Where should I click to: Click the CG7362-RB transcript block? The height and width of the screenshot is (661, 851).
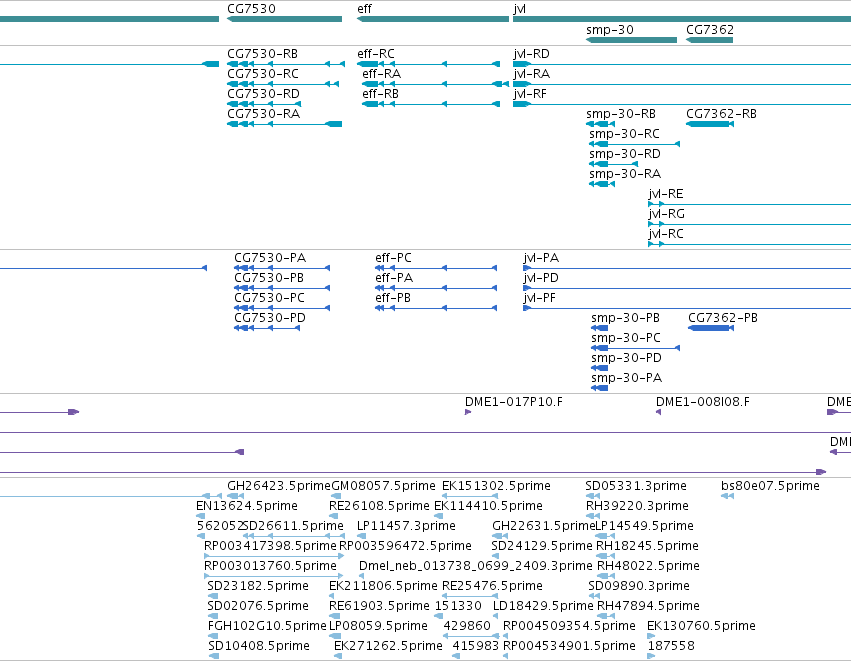710,124
